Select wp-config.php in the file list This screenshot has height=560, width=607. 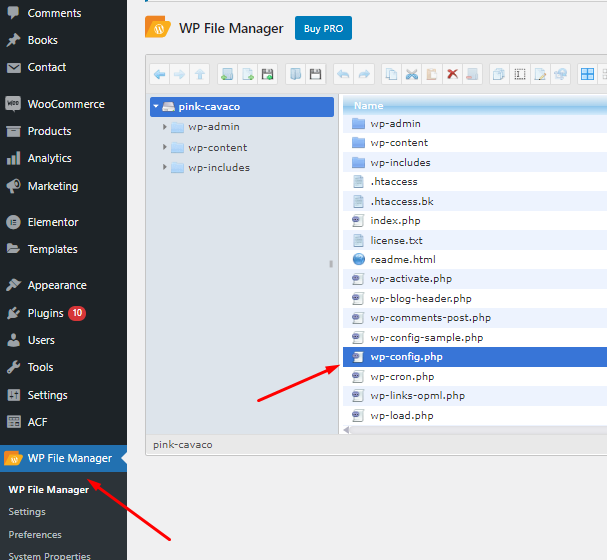point(475,357)
